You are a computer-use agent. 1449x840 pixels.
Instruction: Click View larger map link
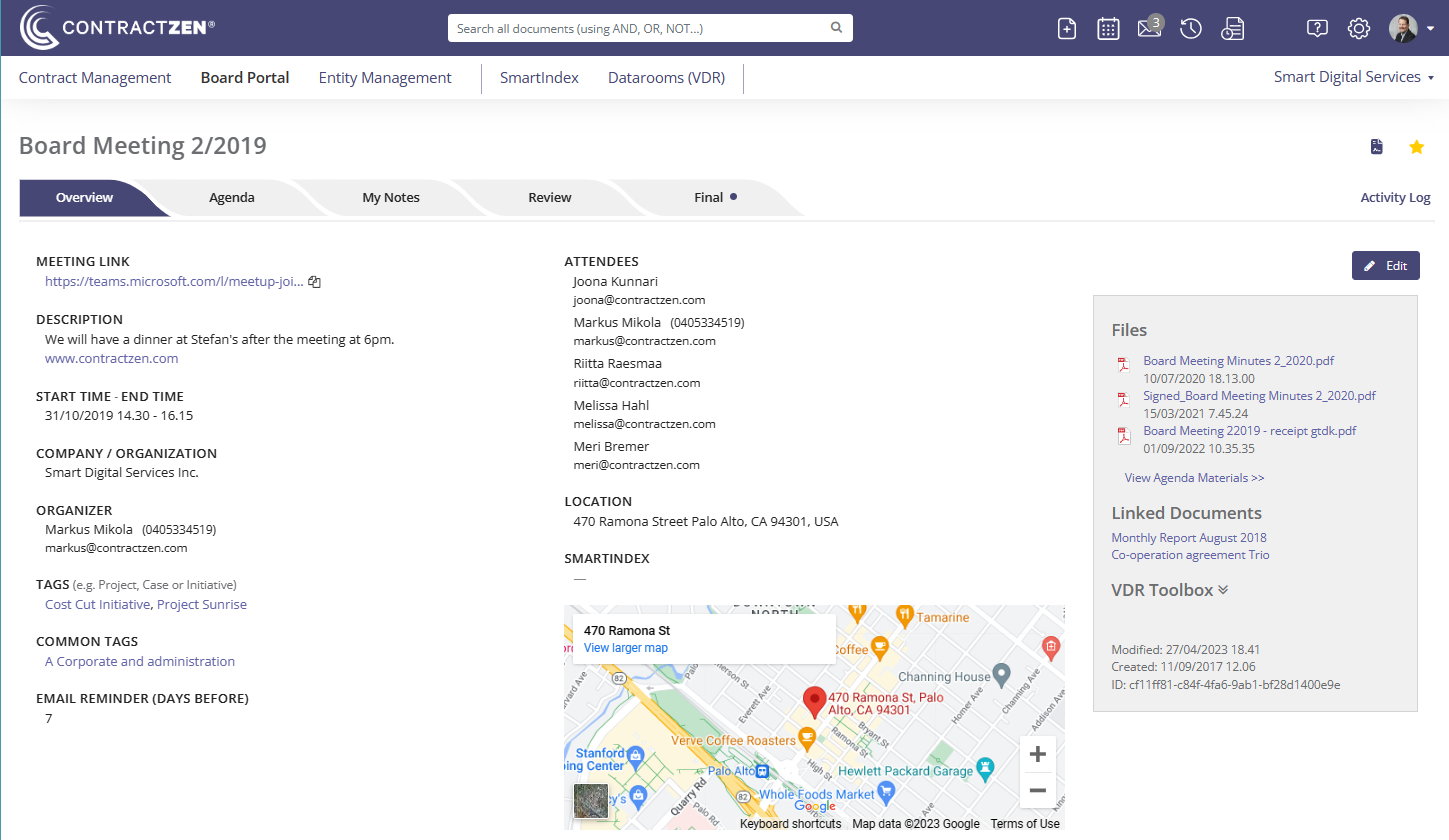[x=626, y=648]
